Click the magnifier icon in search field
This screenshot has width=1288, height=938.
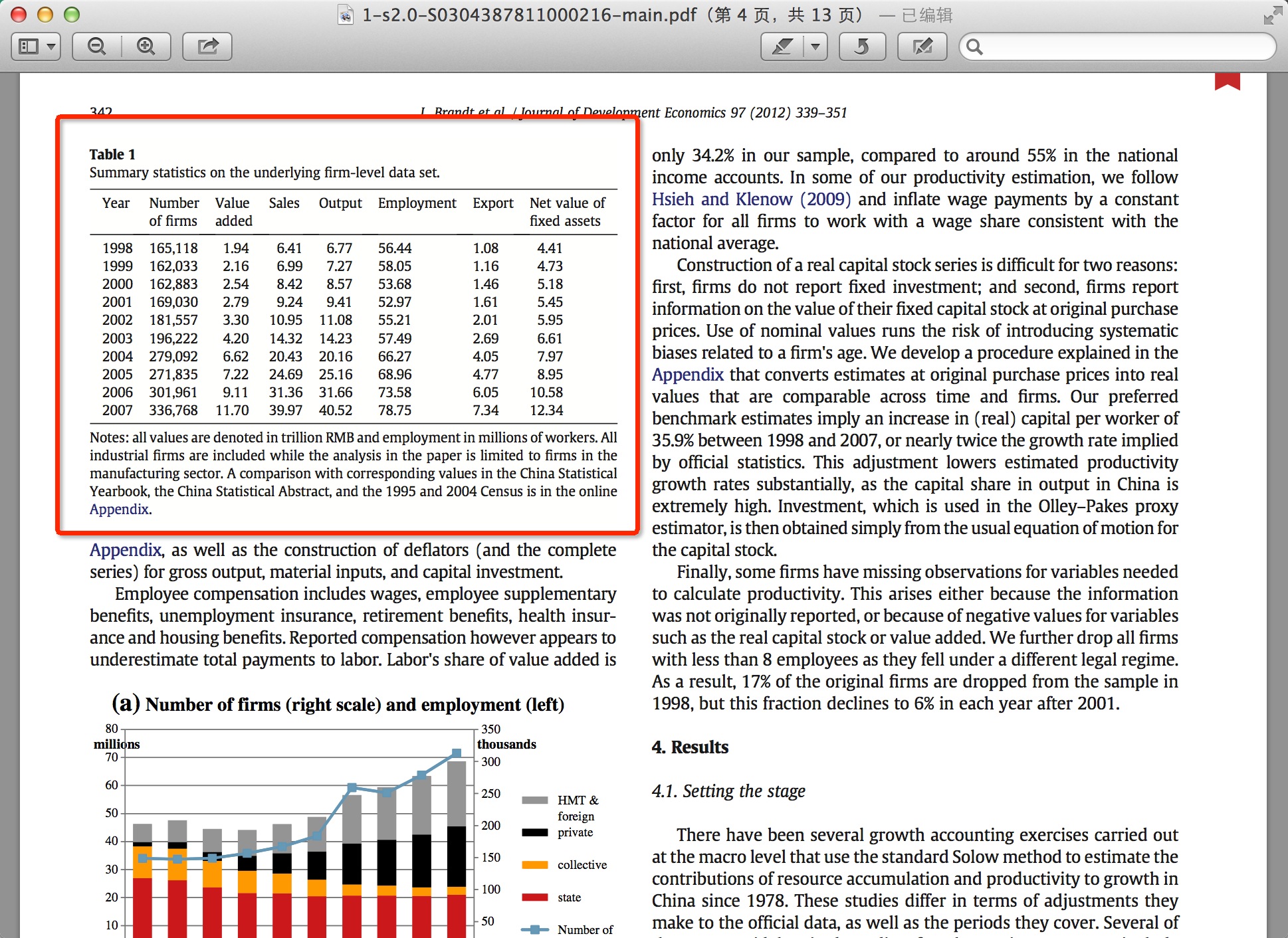click(974, 47)
